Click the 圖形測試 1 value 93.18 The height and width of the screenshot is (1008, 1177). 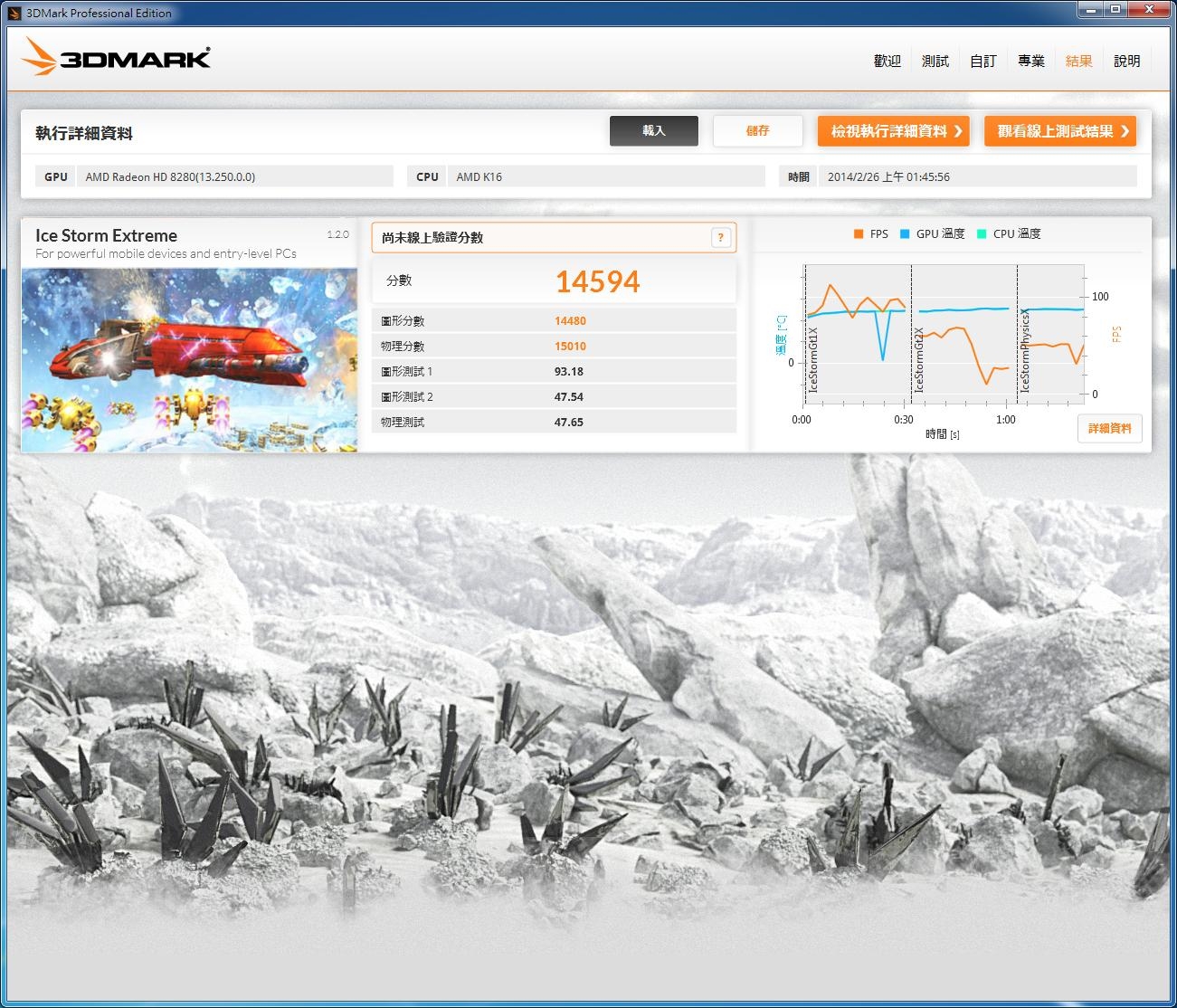(x=568, y=371)
